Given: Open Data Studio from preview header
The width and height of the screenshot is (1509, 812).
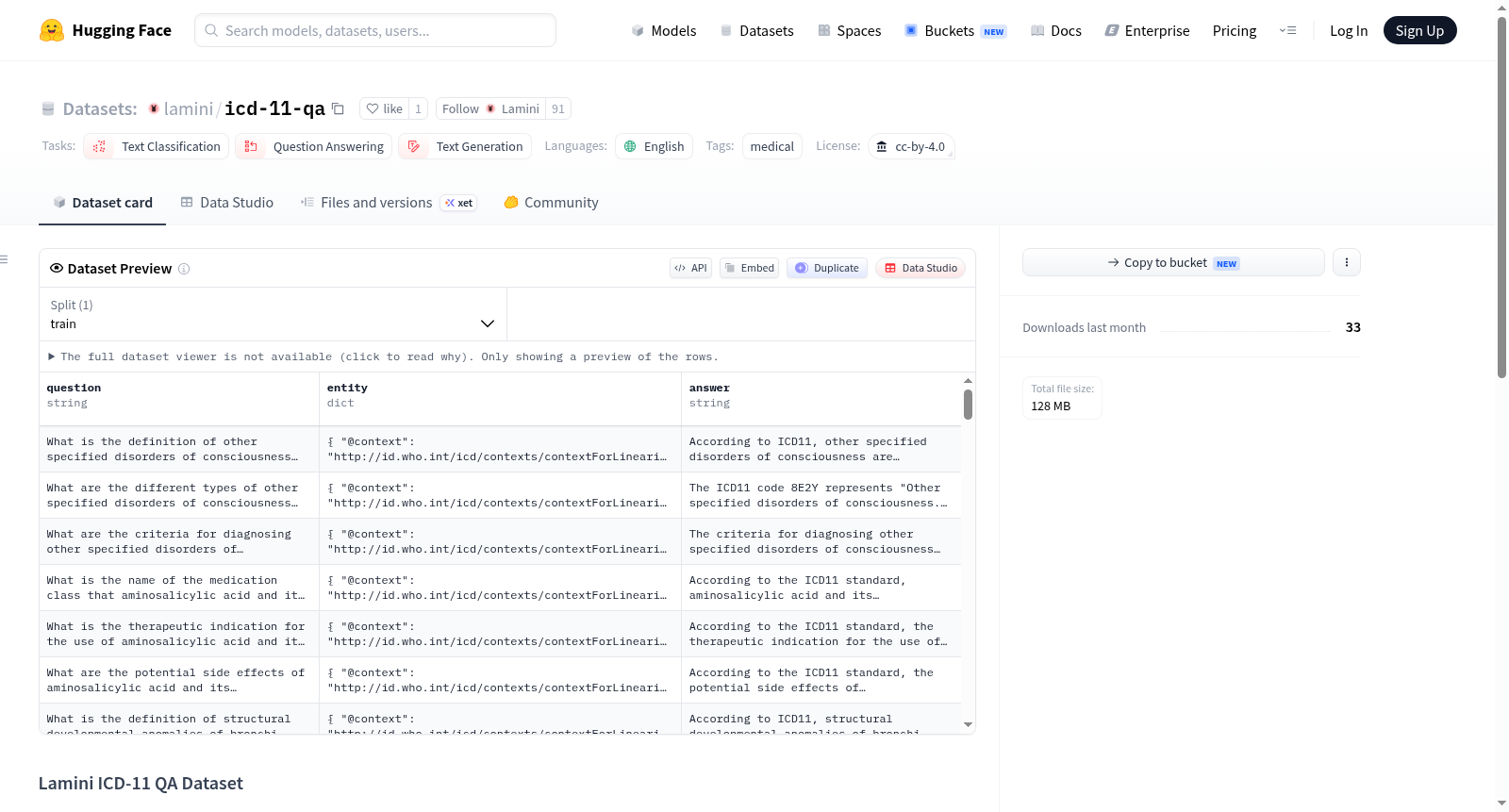Looking at the screenshot, I should [x=920, y=268].
